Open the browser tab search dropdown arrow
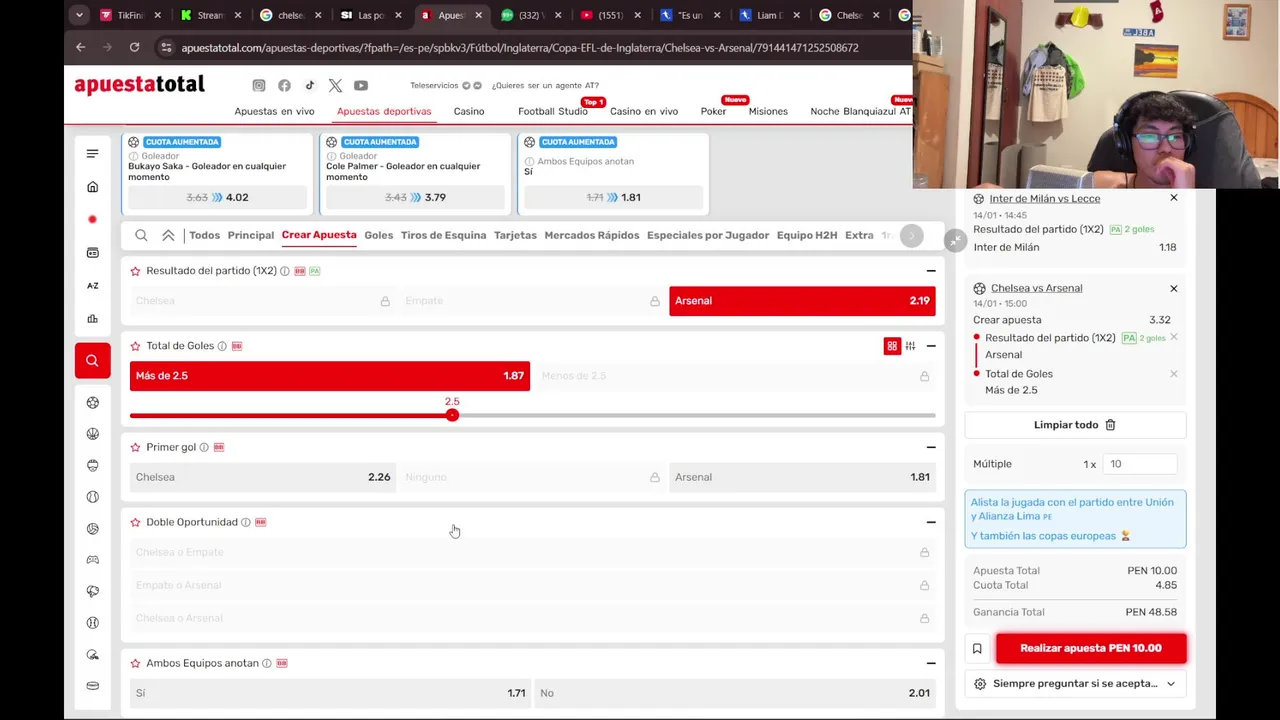The width and height of the screenshot is (1280, 720). point(80,15)
